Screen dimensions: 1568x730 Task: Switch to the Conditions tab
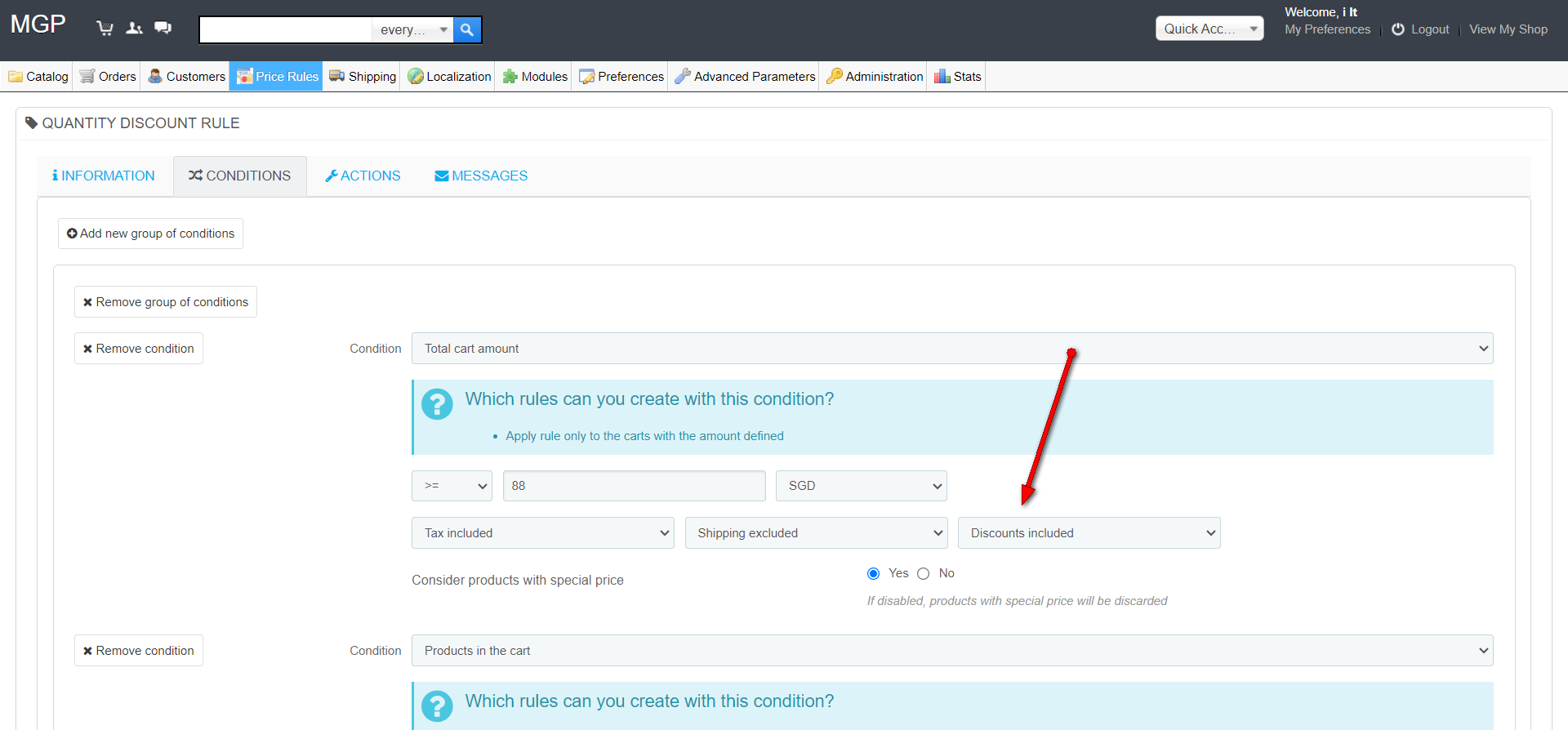pyautogui.click(x=240, y=176)
